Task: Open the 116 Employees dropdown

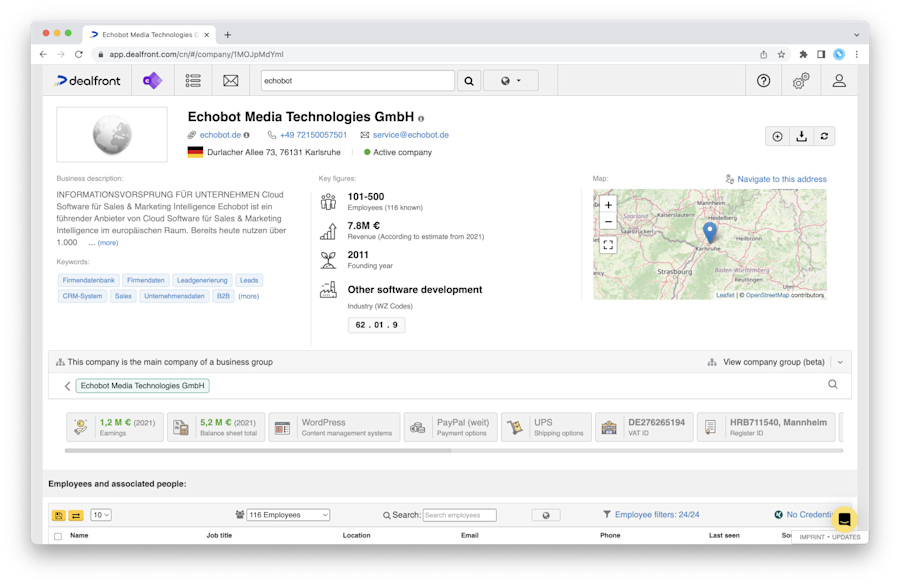Action: point(286,513)
